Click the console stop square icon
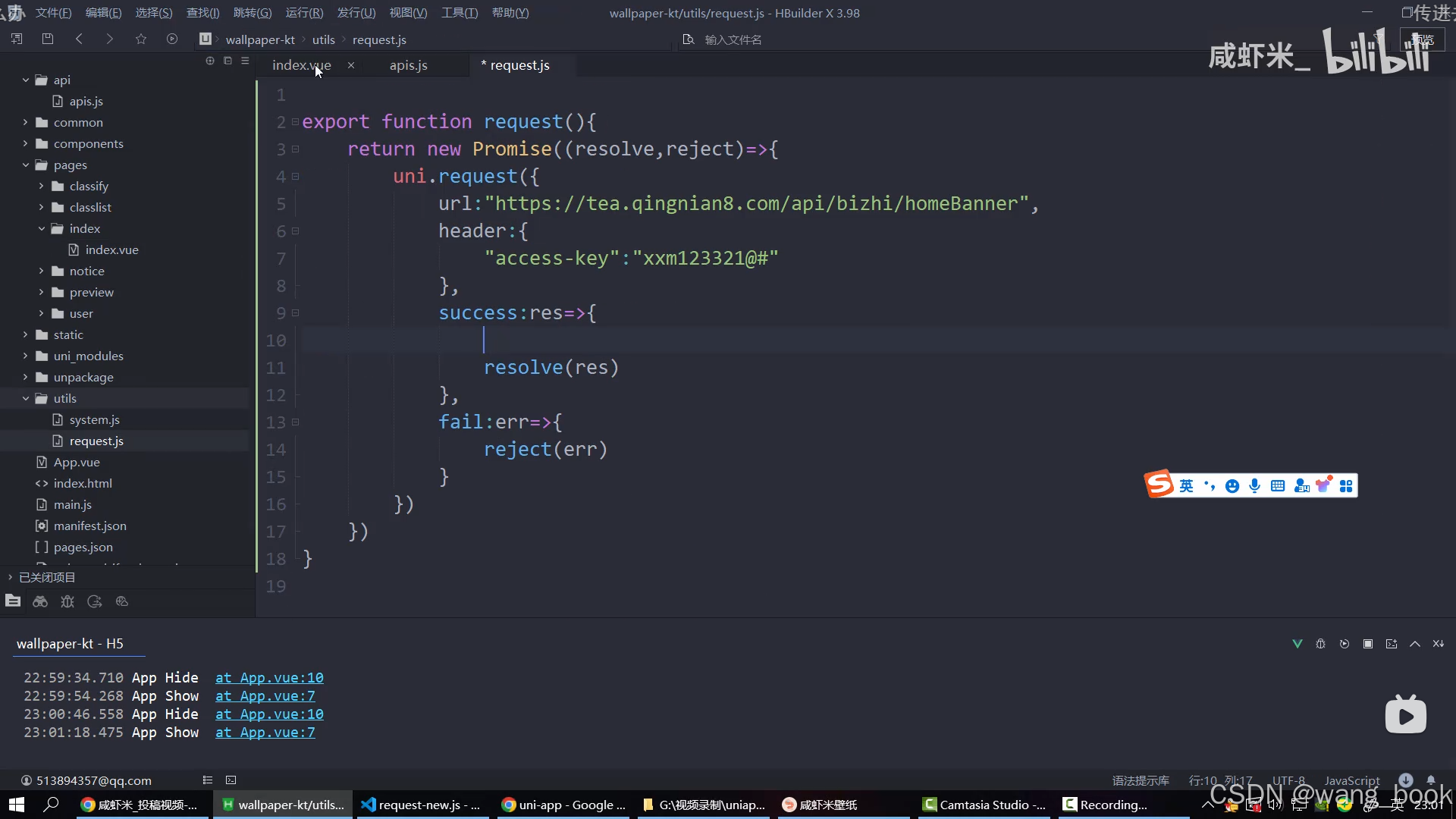The width and height of the screenshot is (1456, 819). coord(1368,644)
